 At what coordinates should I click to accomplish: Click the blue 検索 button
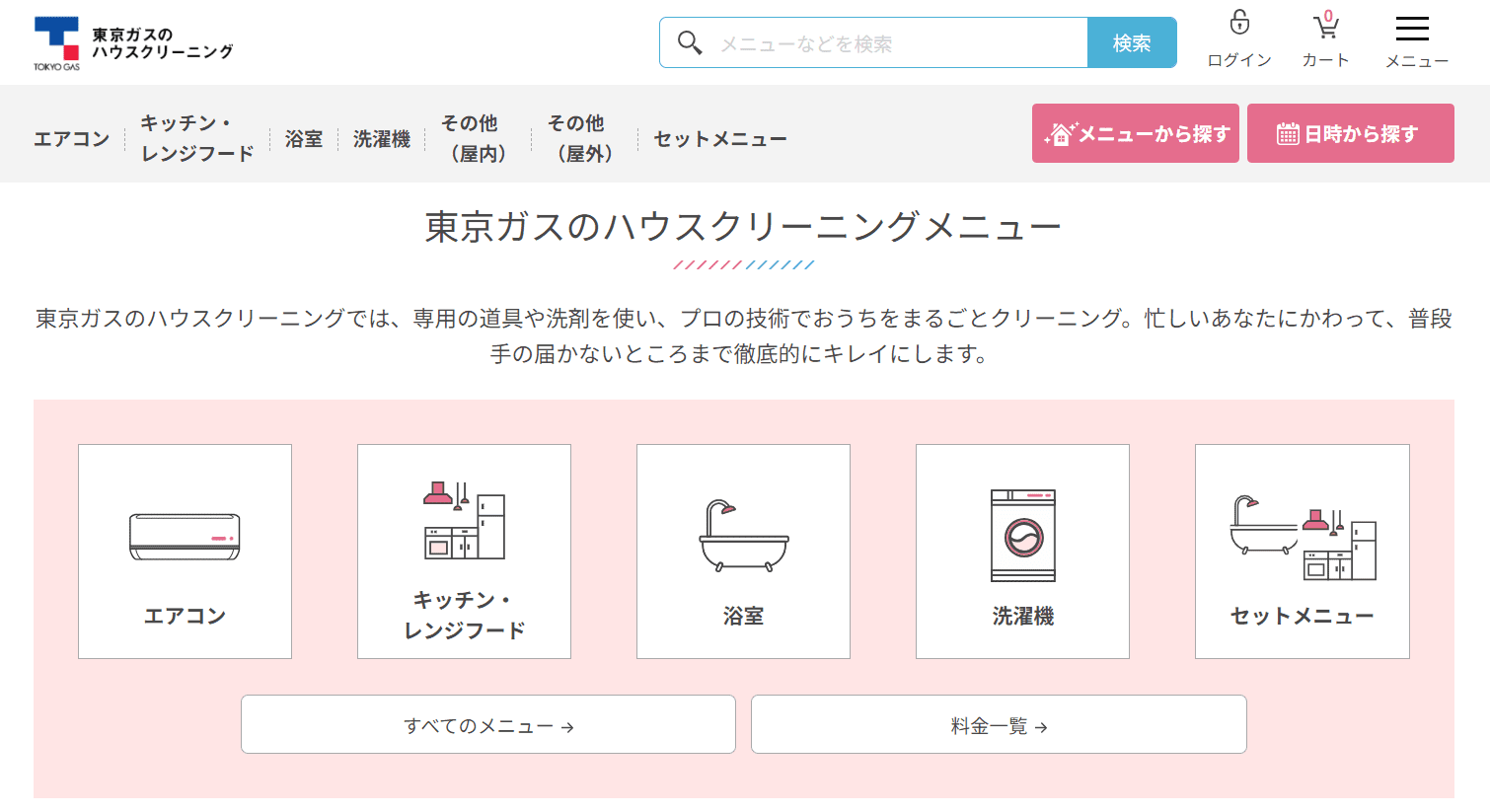[1132, 42]
